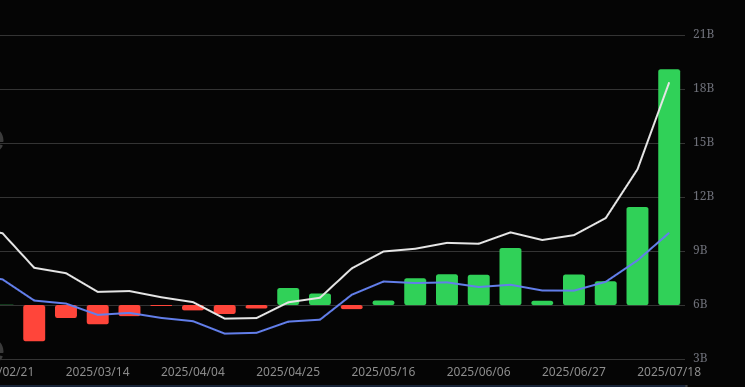Select the 2025/05/16 date on the x-axis
Screen dimensions: 745x387
pos(383,372)
